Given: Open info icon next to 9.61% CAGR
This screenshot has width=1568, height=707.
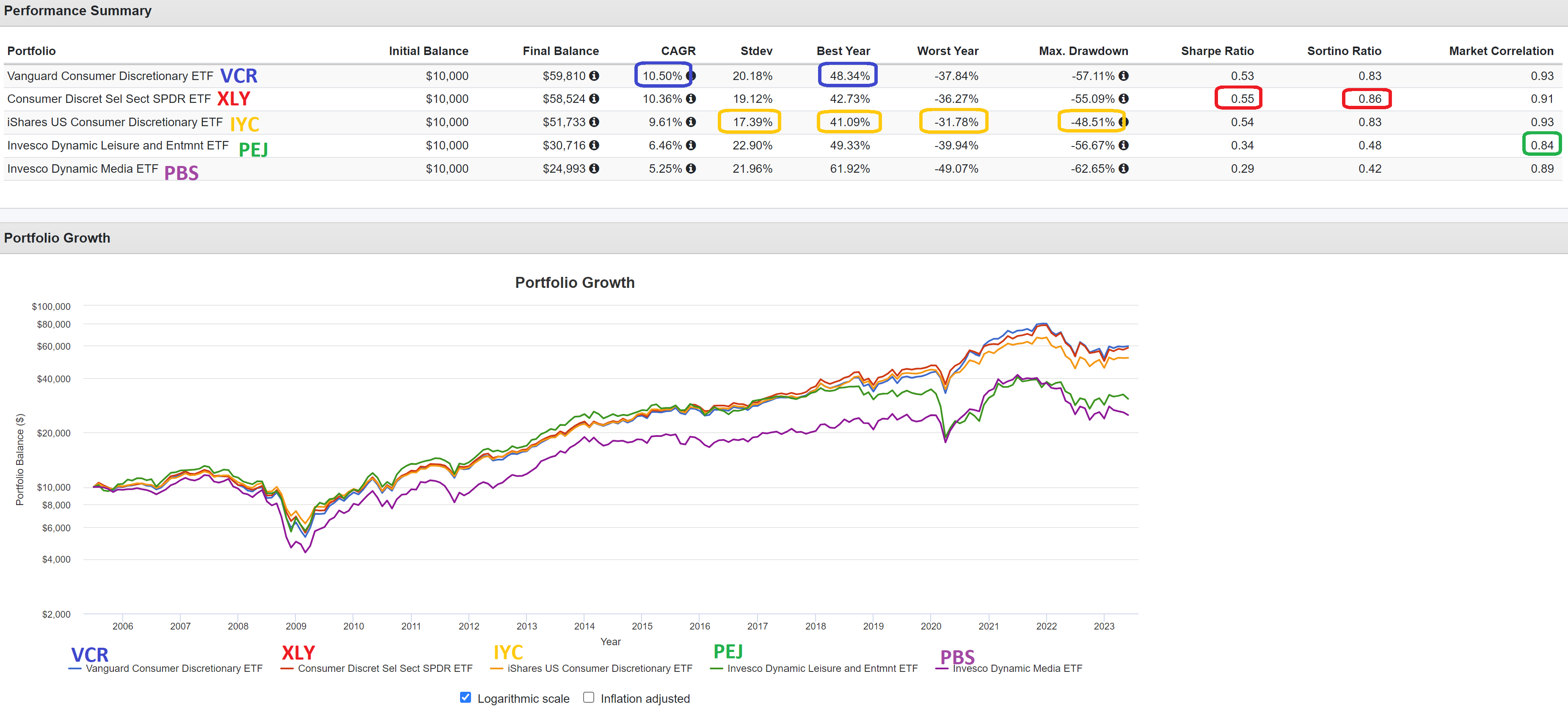Looking at the screenshot, I should [691, 122].
